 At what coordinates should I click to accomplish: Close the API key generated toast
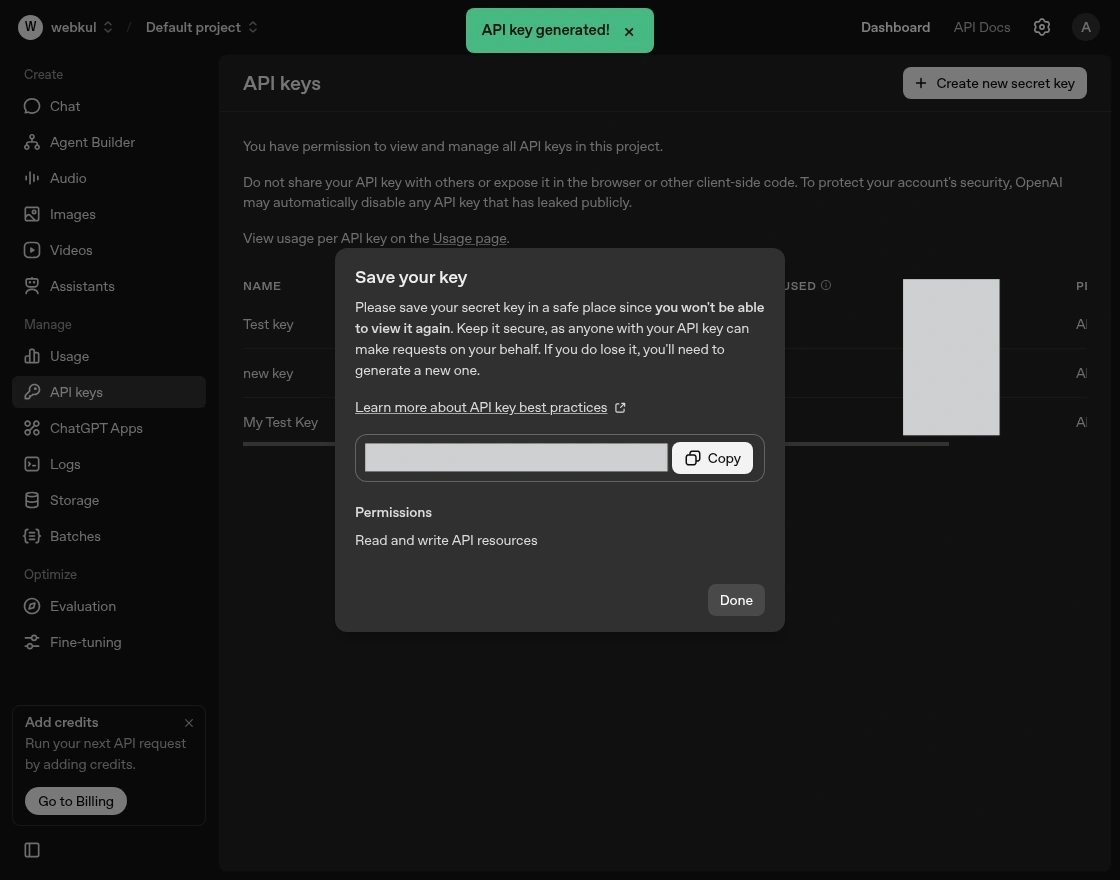[x=629, y=31]
